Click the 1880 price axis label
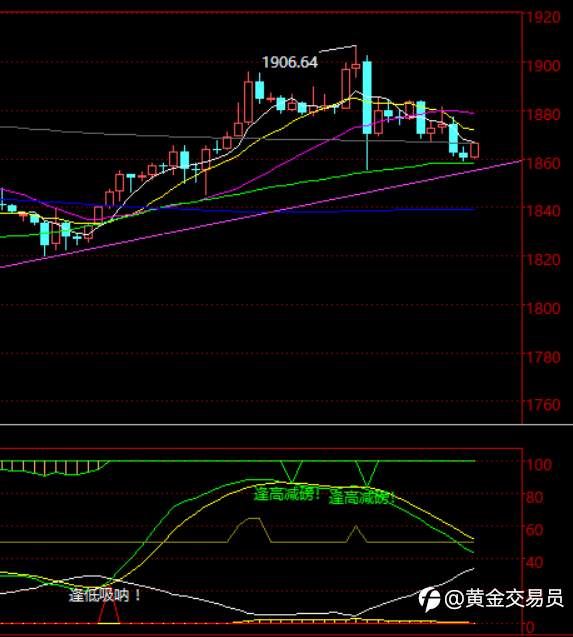The width and height of the screenshot is (573, 637). [x=544, y=114]
